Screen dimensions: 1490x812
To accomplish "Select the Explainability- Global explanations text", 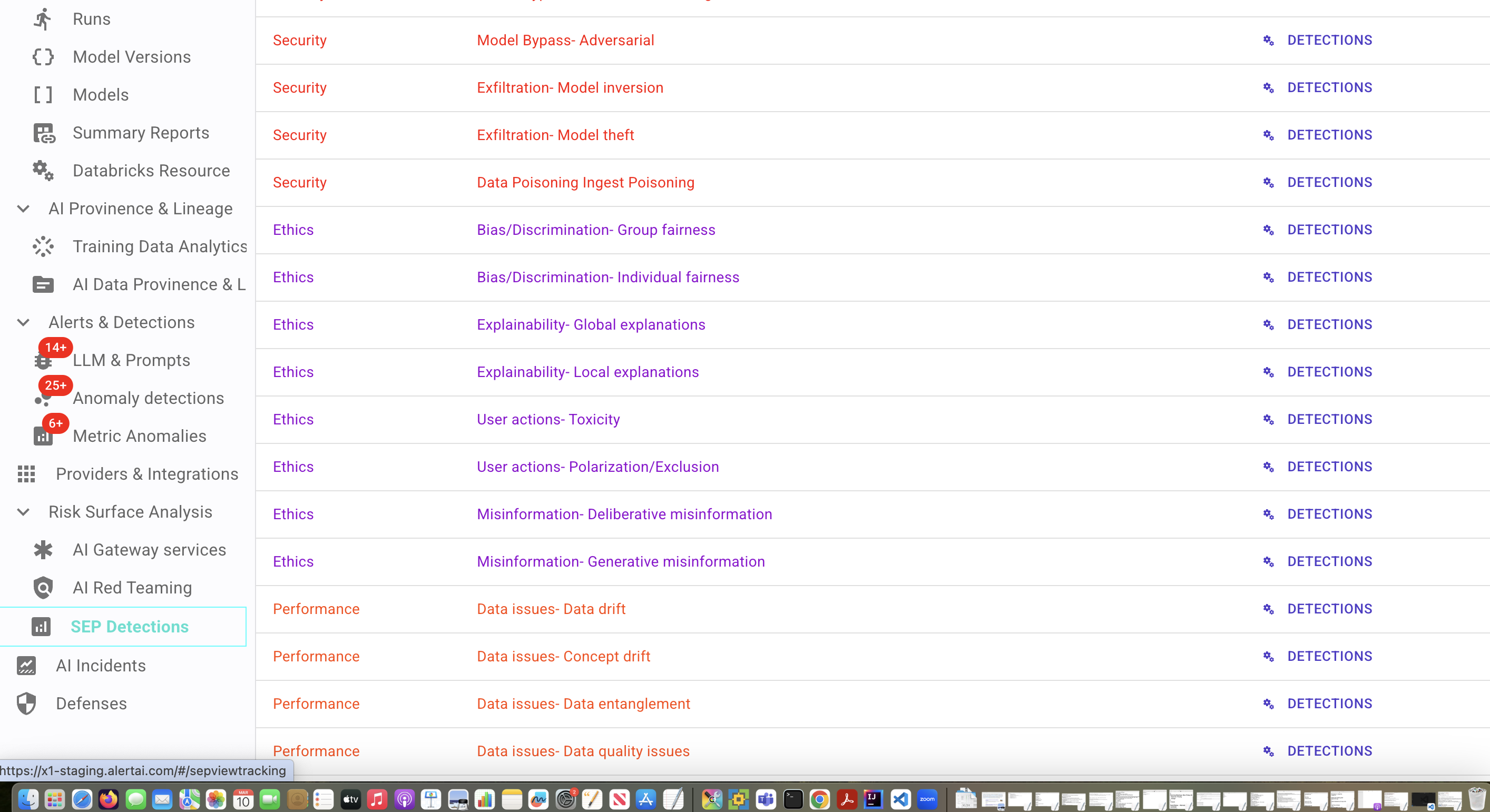I will [x=591, y=325].
